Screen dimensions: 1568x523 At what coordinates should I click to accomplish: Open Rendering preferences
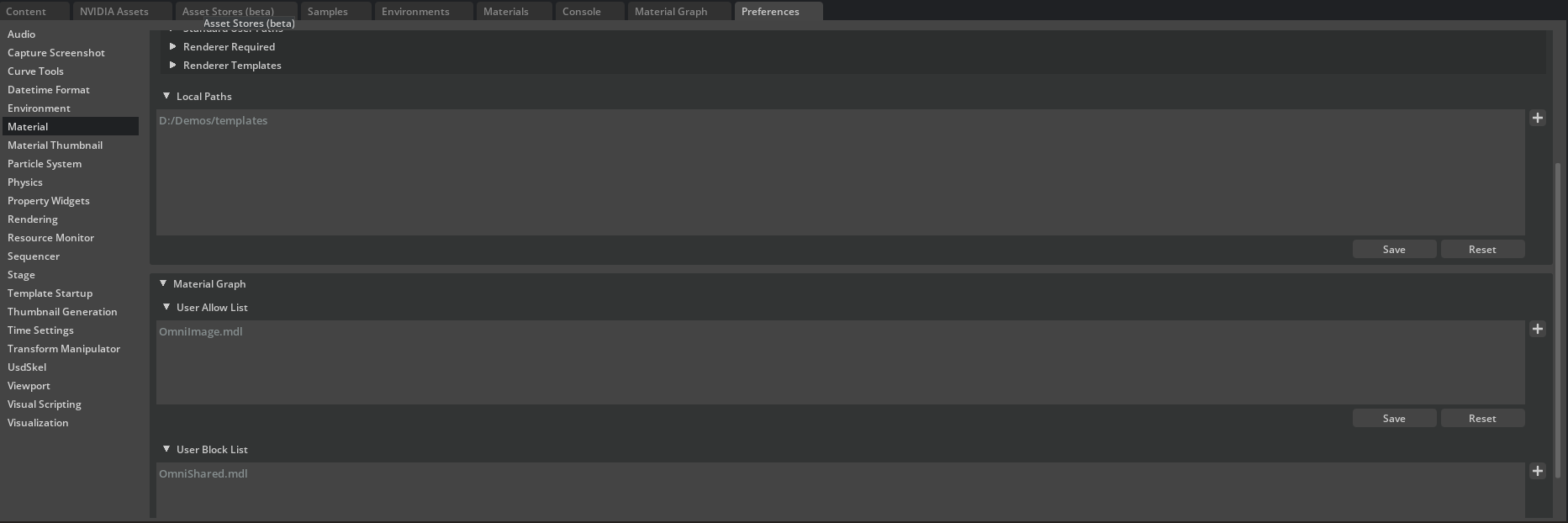(71, 219)
